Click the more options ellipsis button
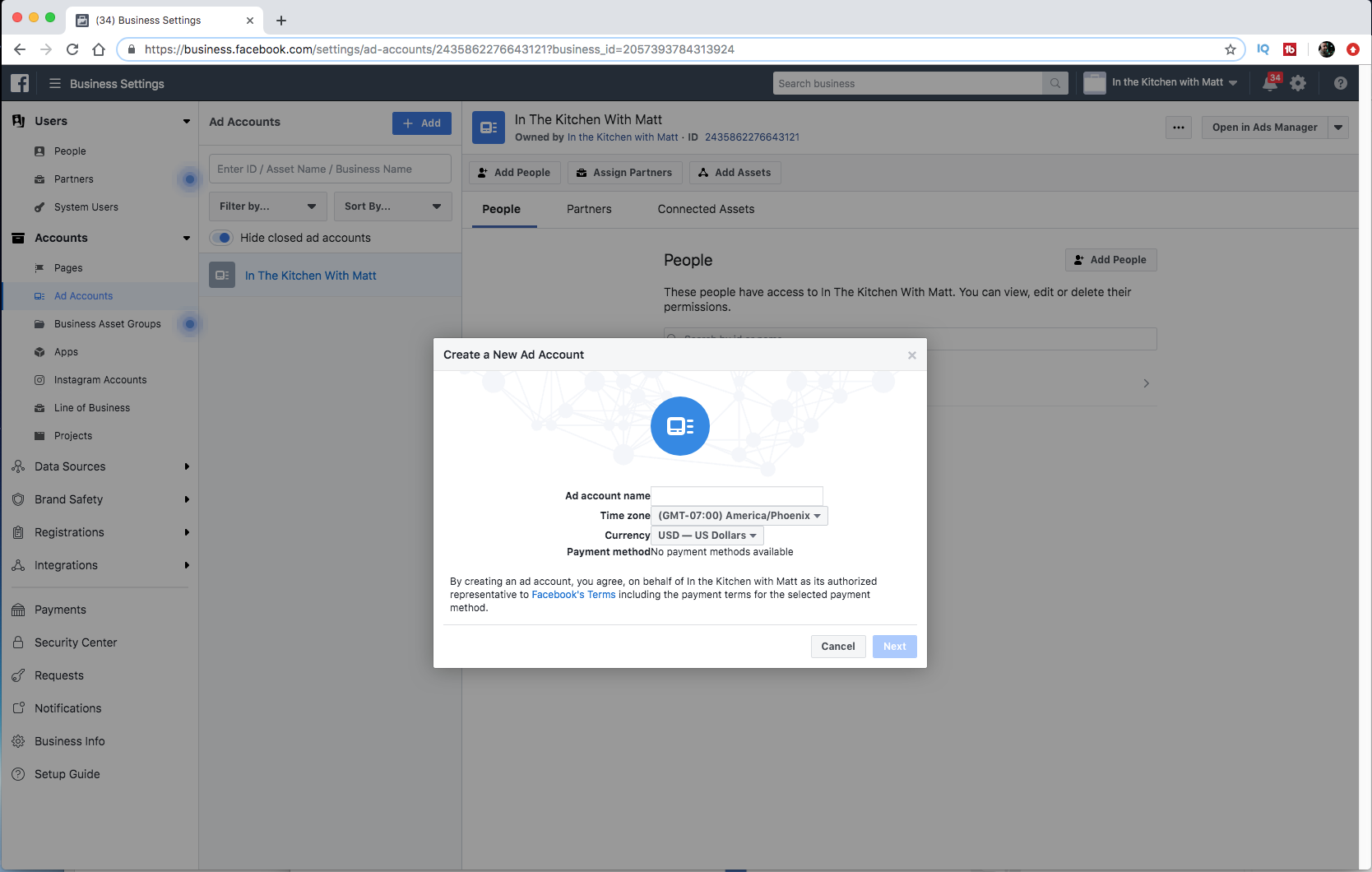This screenshot has height=872, width=1372. click(1179, 128)
